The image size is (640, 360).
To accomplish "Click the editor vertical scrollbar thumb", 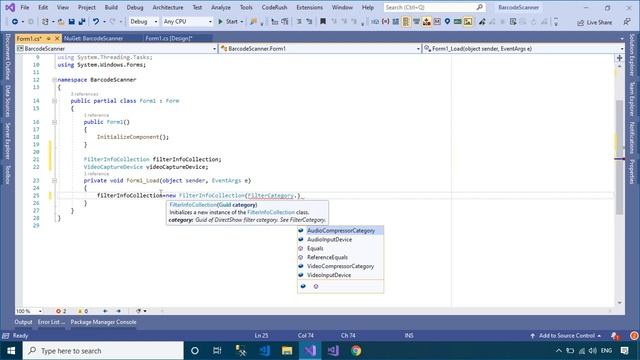I will point(620,157).
